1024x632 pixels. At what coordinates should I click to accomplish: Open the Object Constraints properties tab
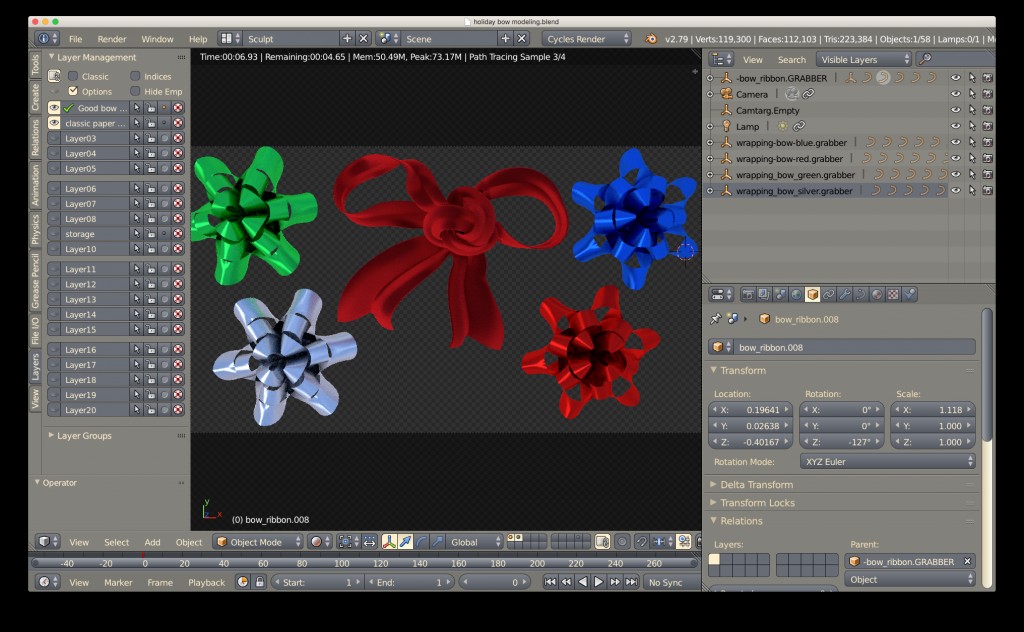coord(829,294)
